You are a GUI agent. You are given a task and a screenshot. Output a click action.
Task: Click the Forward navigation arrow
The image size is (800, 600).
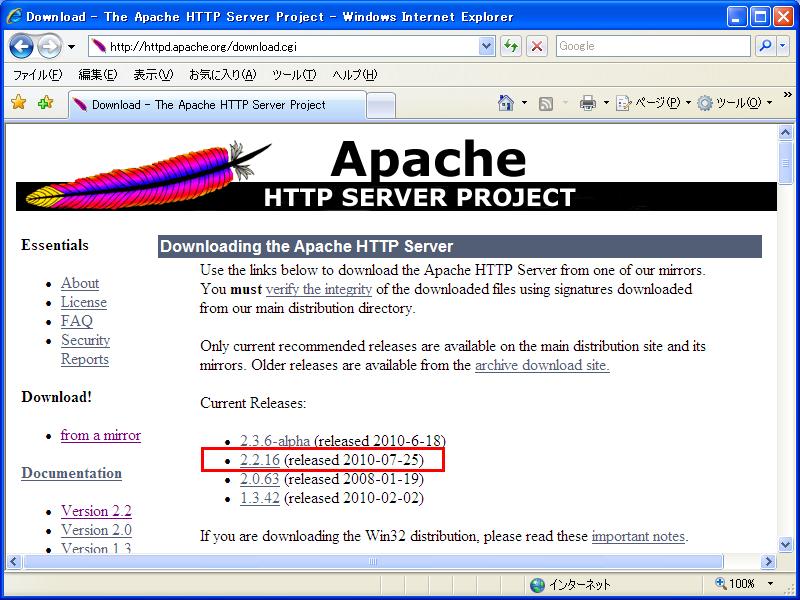click(49, 46)
